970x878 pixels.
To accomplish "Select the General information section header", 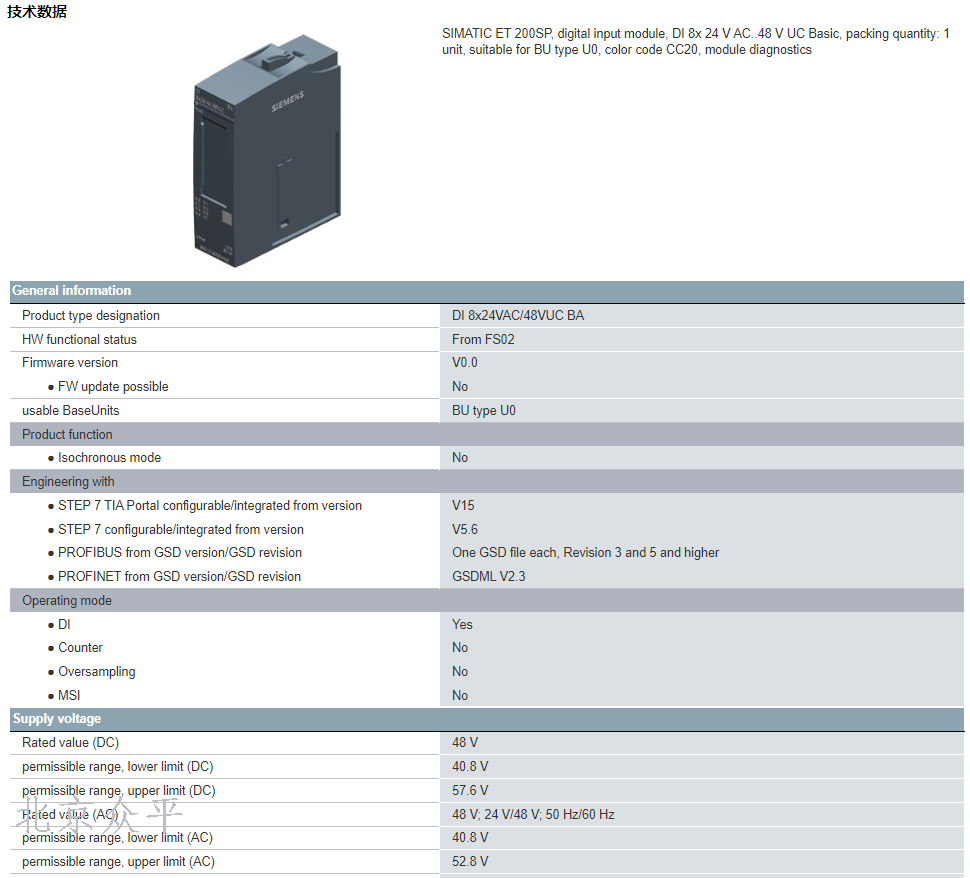I will coord(72,291).
